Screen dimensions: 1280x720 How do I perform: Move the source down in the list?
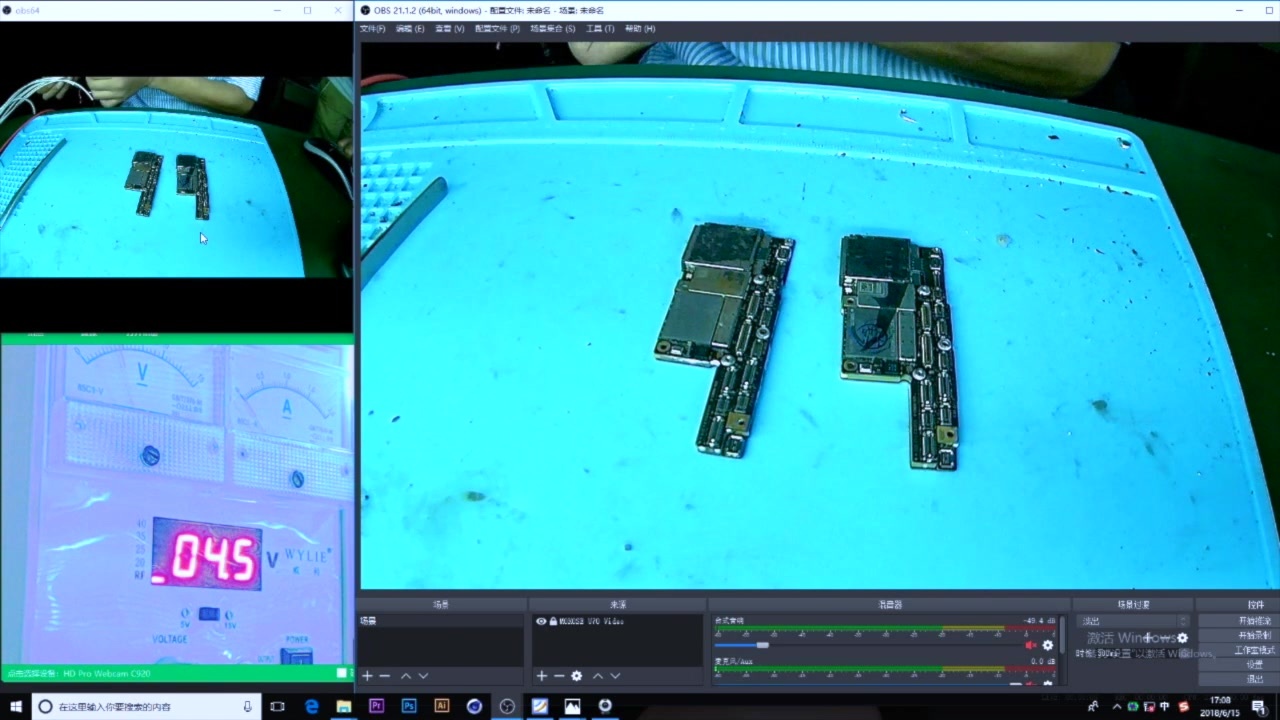(615, 676)
